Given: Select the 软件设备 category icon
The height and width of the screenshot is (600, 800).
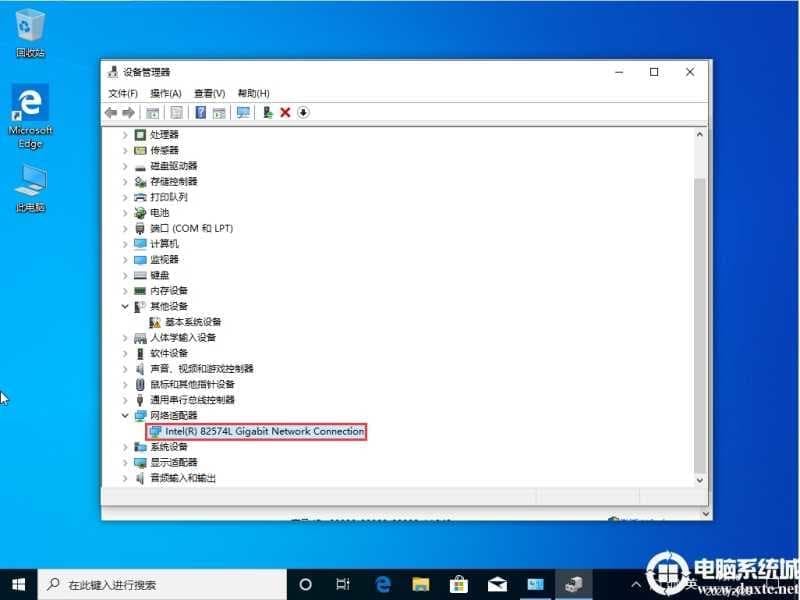Looking at the screenshot, I should point(140,353).
